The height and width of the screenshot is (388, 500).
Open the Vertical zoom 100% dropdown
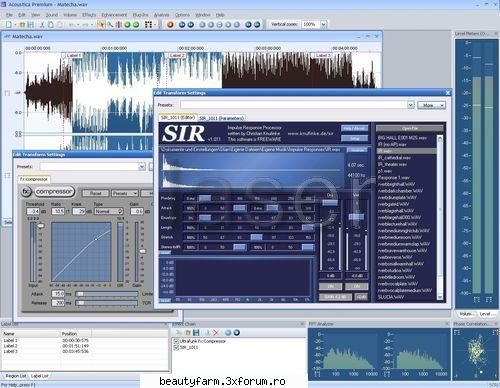(323, 24)
